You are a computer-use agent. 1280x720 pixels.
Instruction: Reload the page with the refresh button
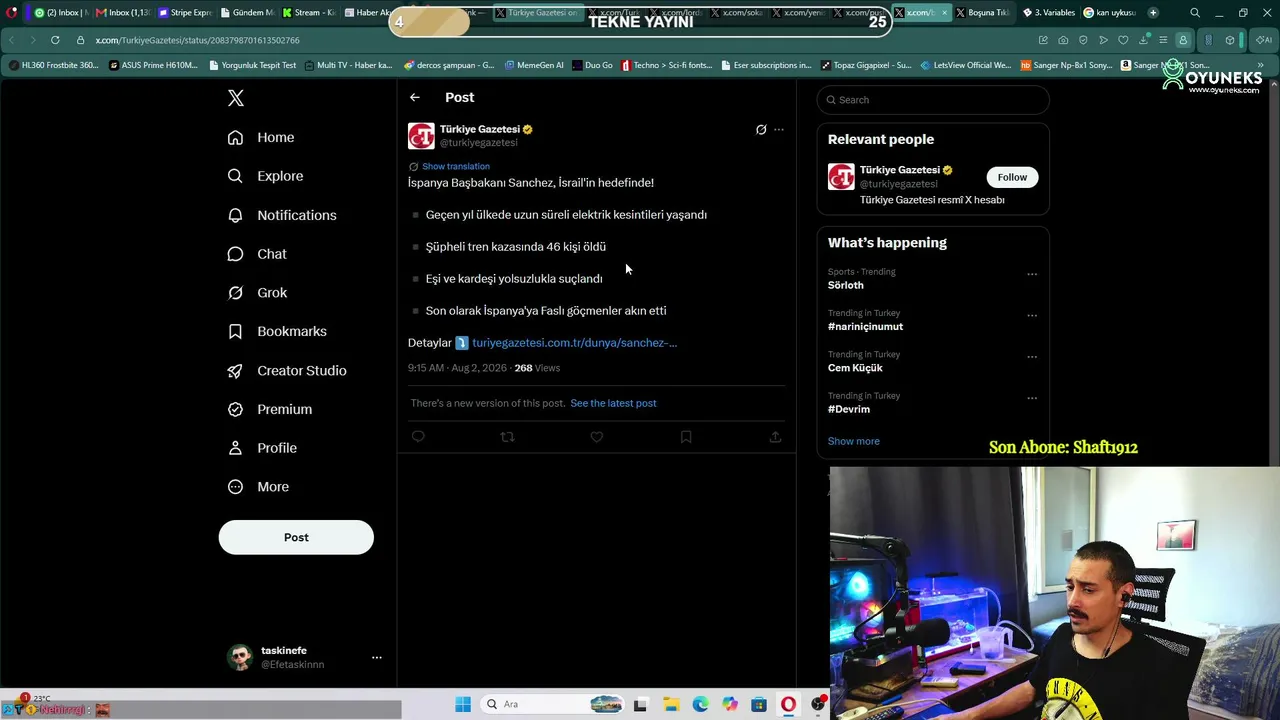[54, 40]
